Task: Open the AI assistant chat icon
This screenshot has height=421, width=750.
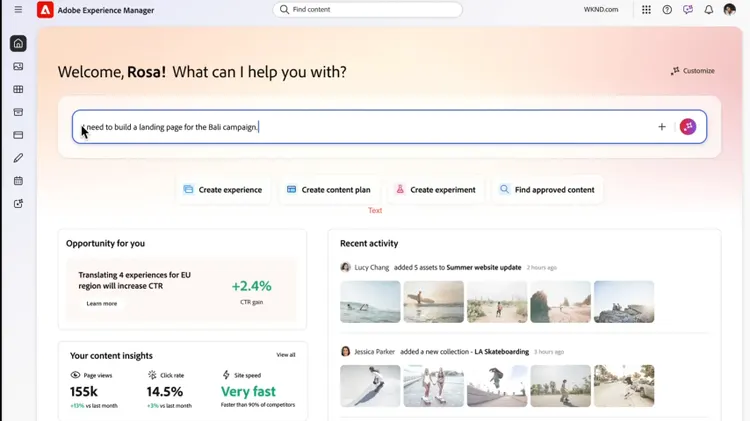Action: pos(688,10)
